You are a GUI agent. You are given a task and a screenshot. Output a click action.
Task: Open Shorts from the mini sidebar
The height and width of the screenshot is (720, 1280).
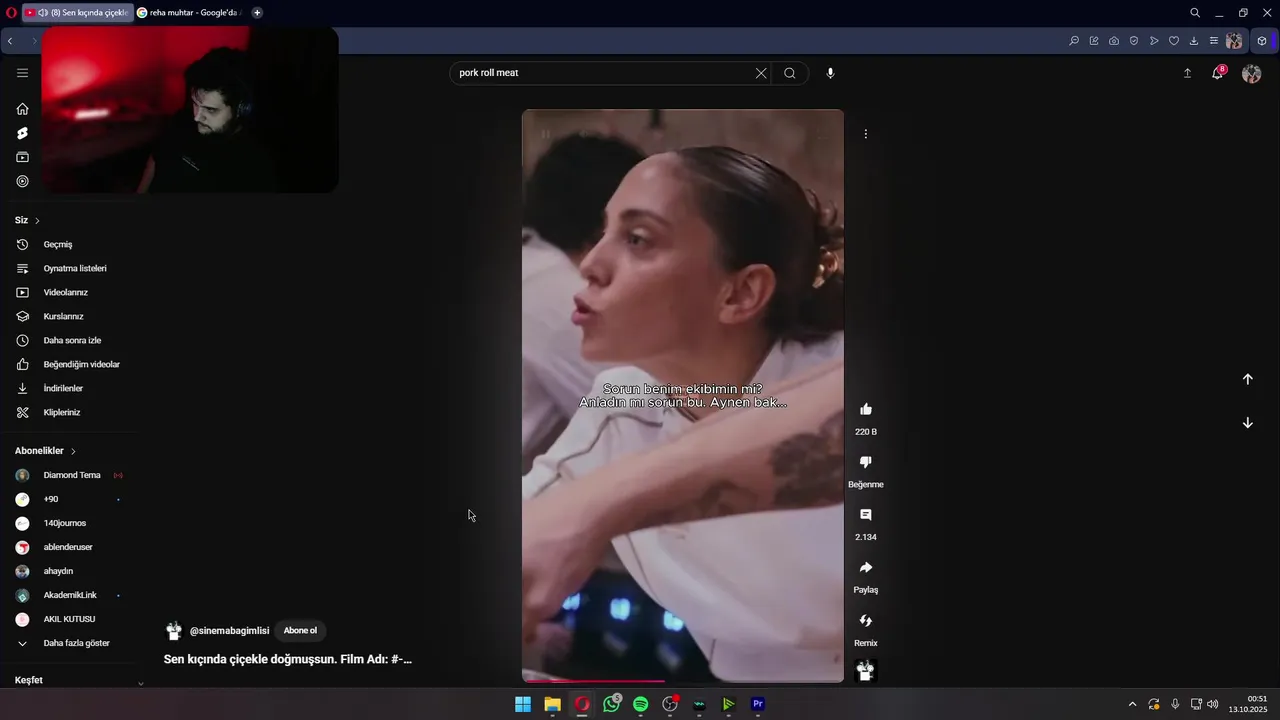pos(22,133)
